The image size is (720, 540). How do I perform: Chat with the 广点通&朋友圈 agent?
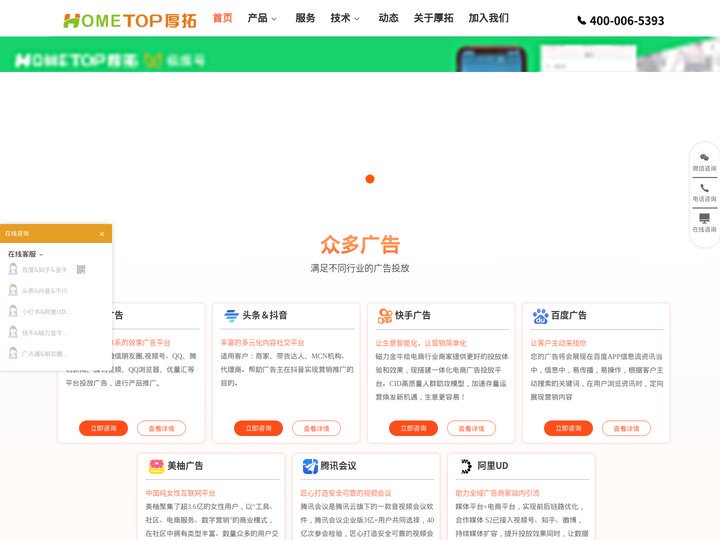coord(45,354)
